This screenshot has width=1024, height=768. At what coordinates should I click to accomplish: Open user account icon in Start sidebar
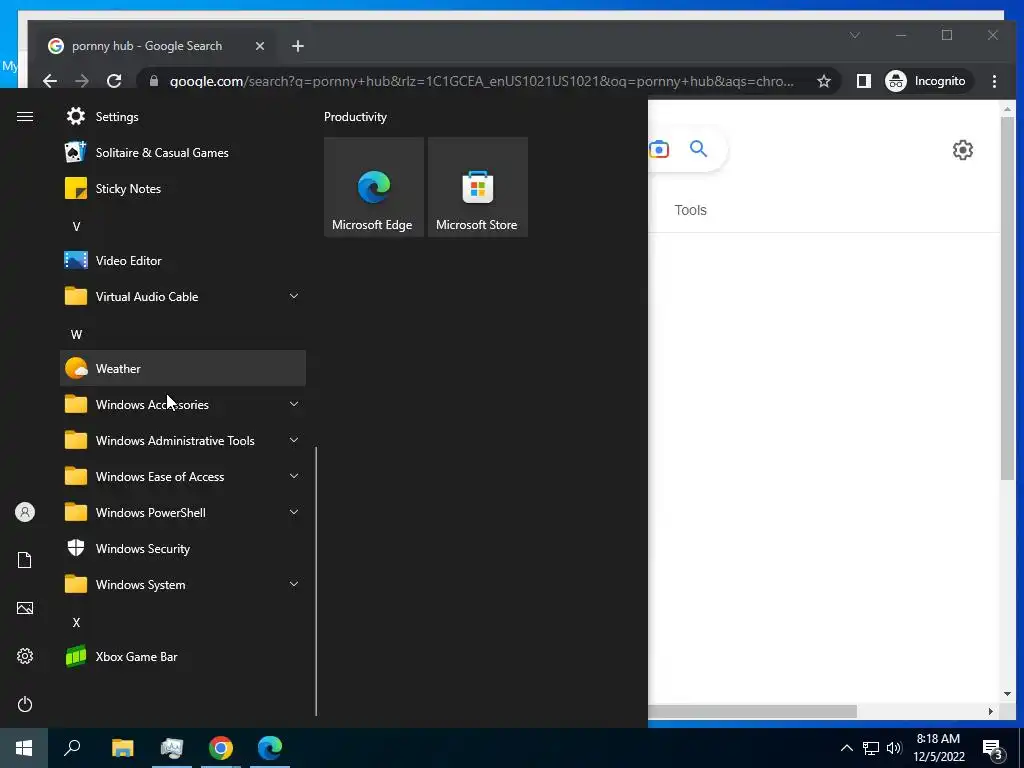25,512
